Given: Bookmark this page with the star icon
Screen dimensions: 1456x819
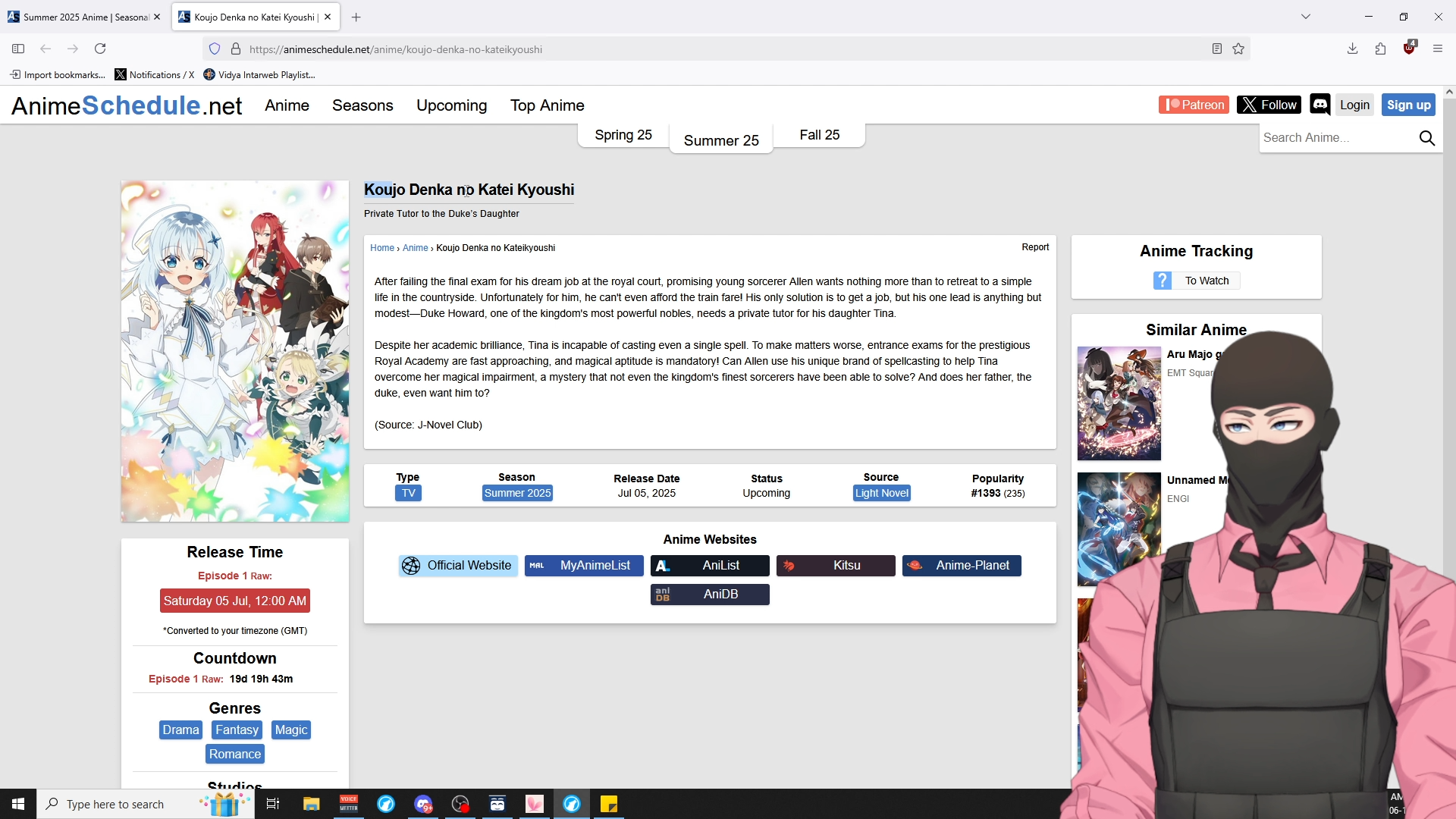Looking at the screenshot, I should 1238,49.
